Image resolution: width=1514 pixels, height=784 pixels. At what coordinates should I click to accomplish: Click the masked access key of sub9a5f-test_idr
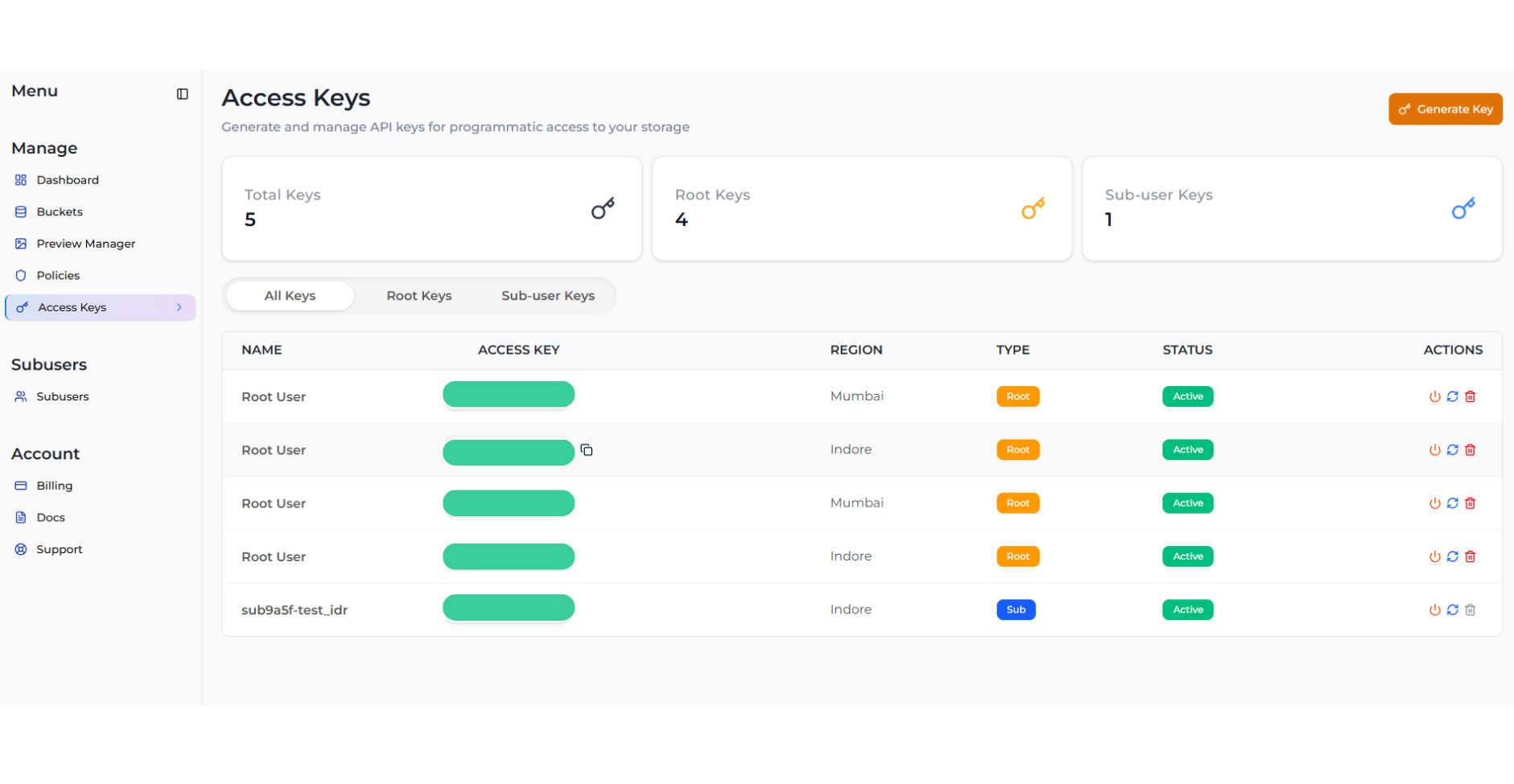tap(508, 608)
